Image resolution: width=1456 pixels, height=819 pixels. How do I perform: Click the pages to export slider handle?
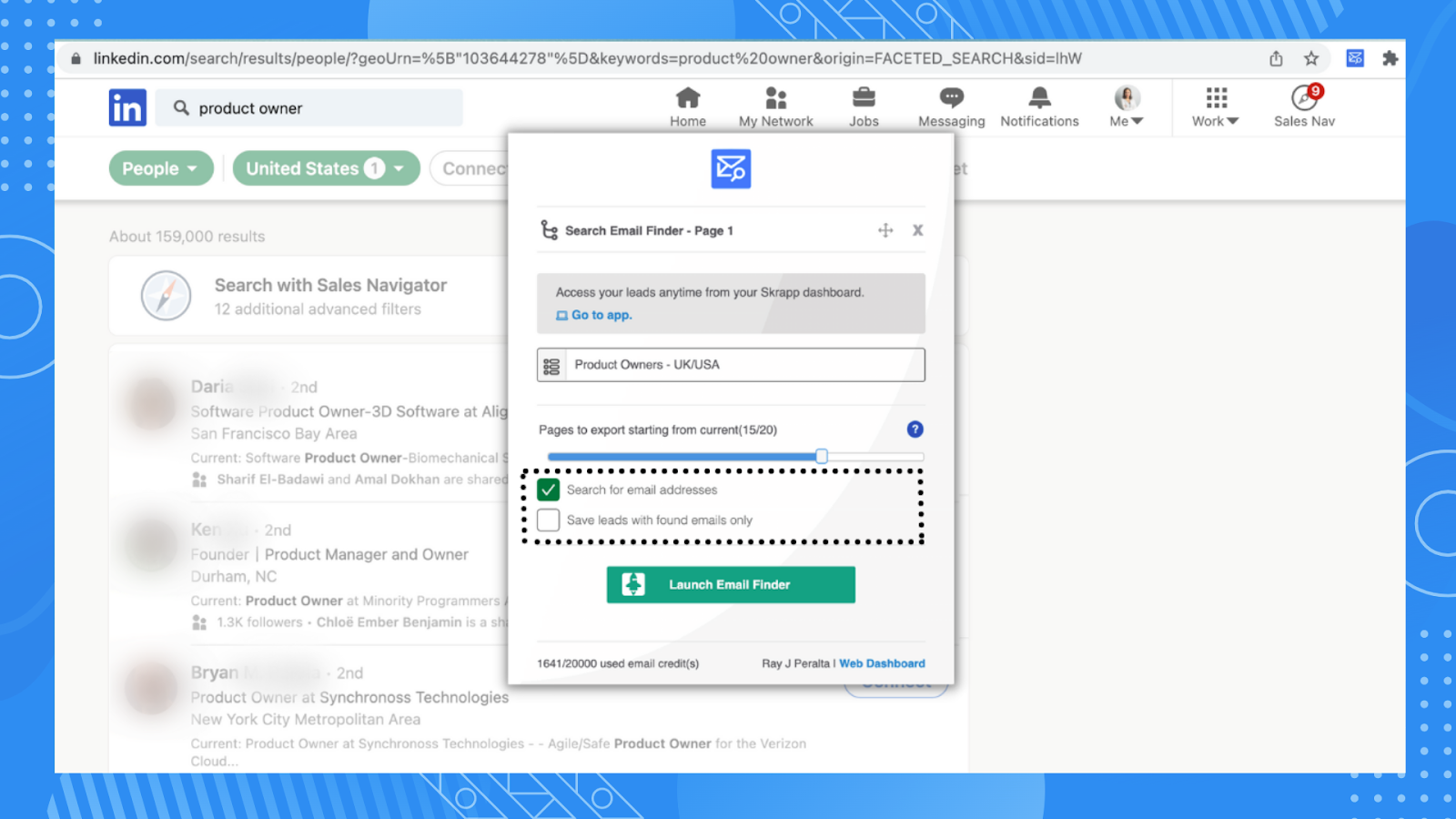[x=822, y=456]
